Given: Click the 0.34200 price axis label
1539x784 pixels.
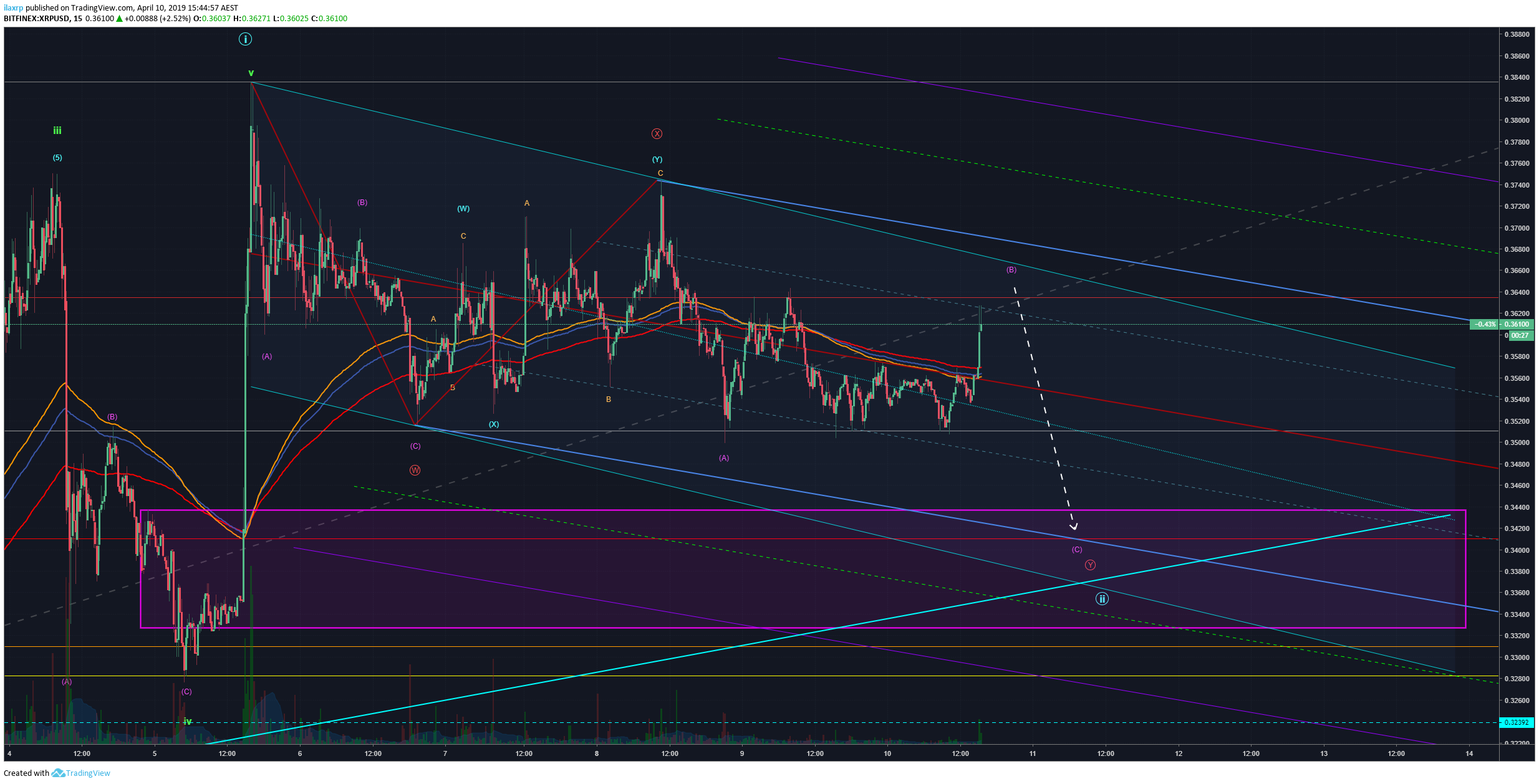Looking at the screenshot, I should tap(1517, 528).
